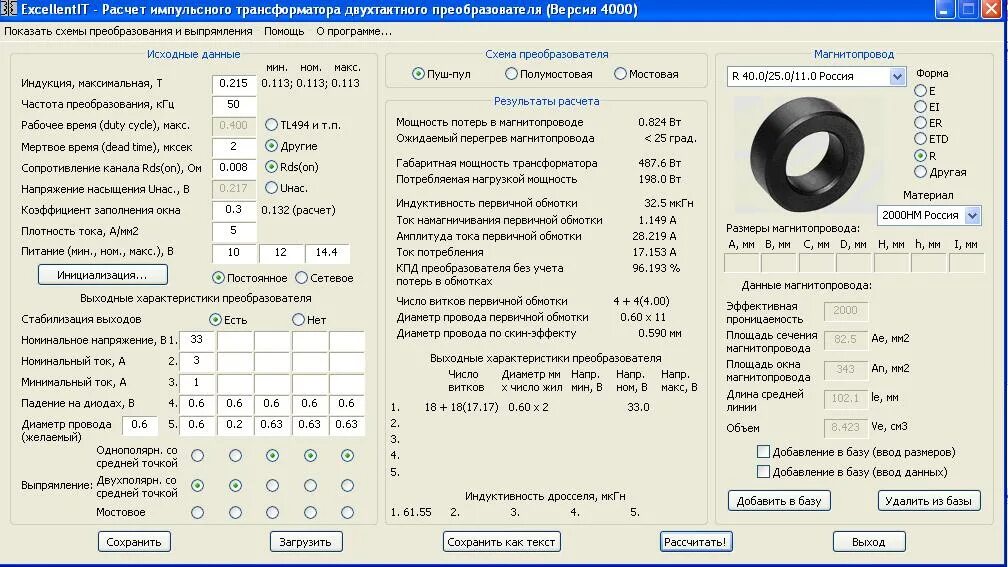Click the toroidal core image thumbnail
1008x567 pixels.
tap(807, 154)
